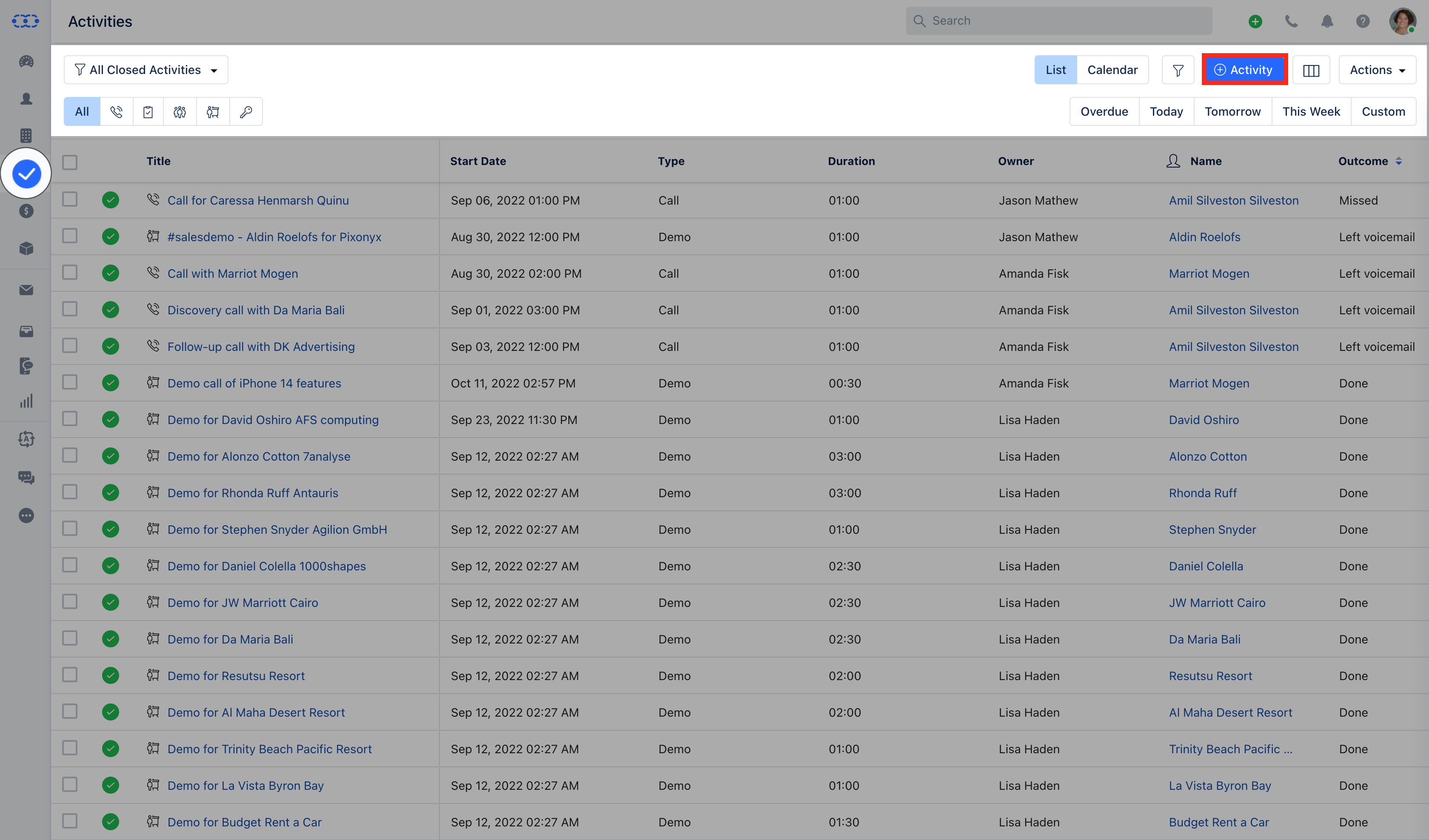Open notifications bell icon
Screen dimensions: 1429x840
tap(1327, 22)
